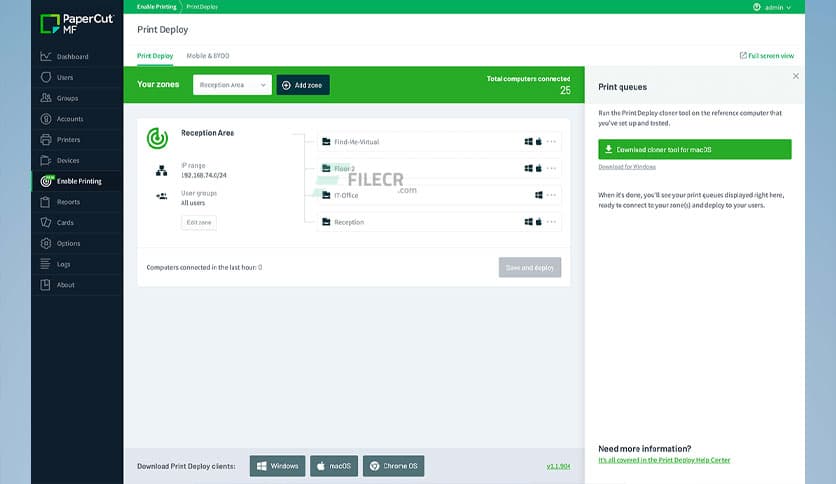Open more options for IT-Office queue

pyautogui.click(x=551, y=195)
